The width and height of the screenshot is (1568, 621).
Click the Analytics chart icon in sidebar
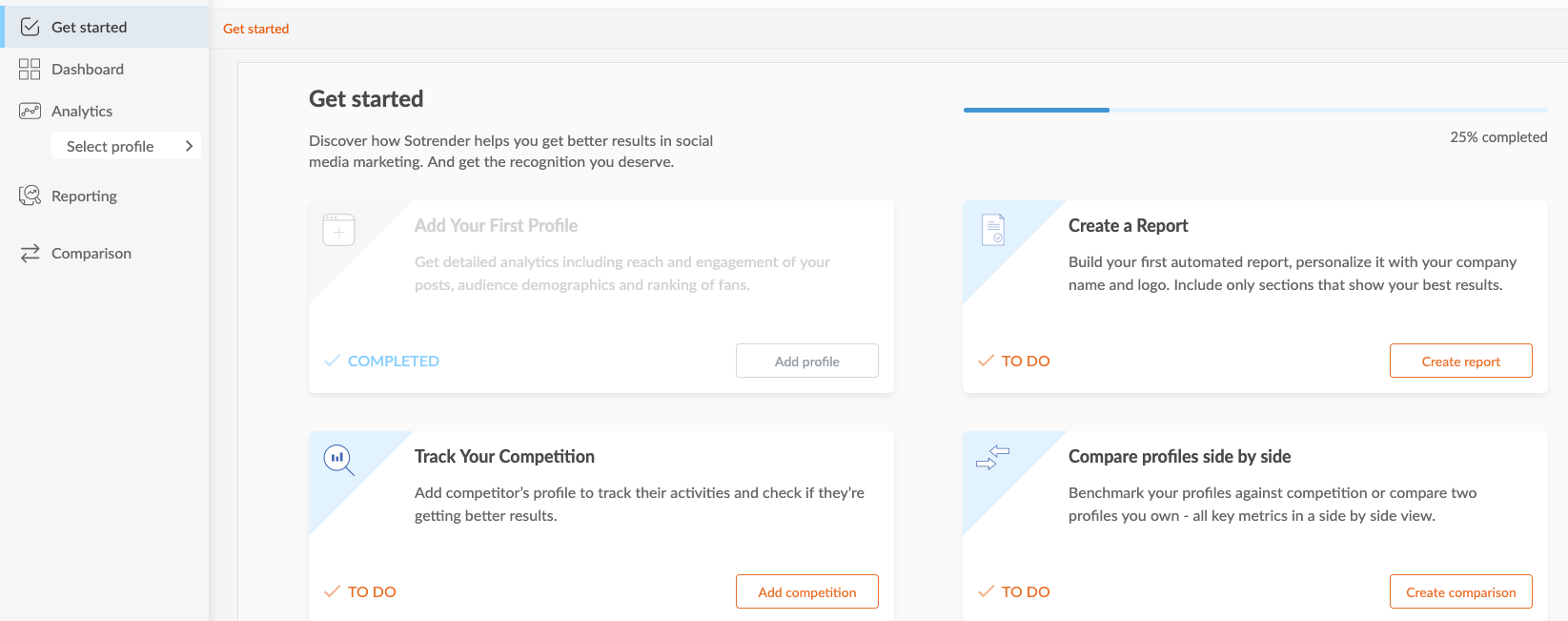tap(30, 111)
